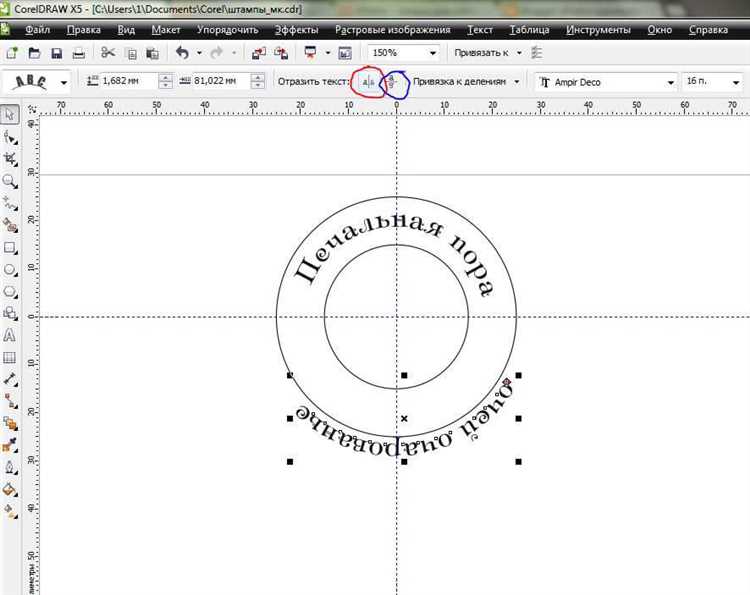Click the Save disk icon
Image resolution: width=750 pixels, height=595 pixels.
[56, 52]
